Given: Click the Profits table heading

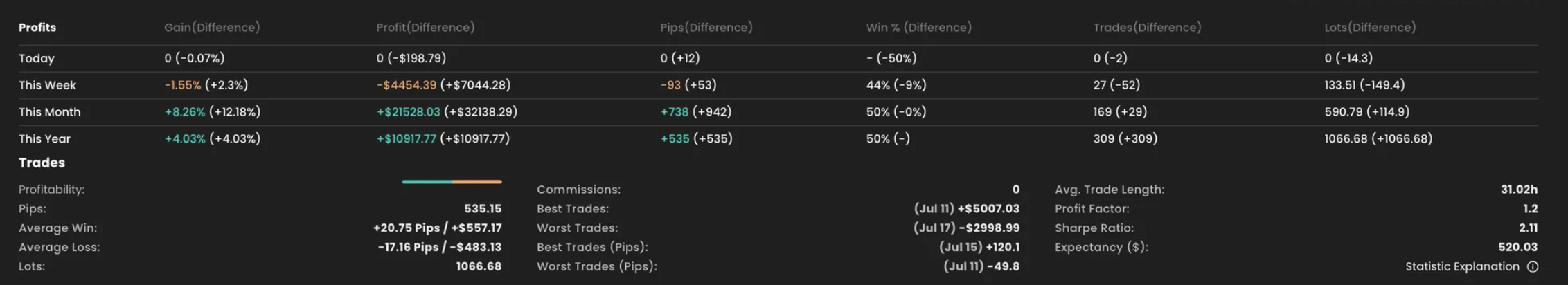Looking at the screenshot, I should click(x=37, y=28).
